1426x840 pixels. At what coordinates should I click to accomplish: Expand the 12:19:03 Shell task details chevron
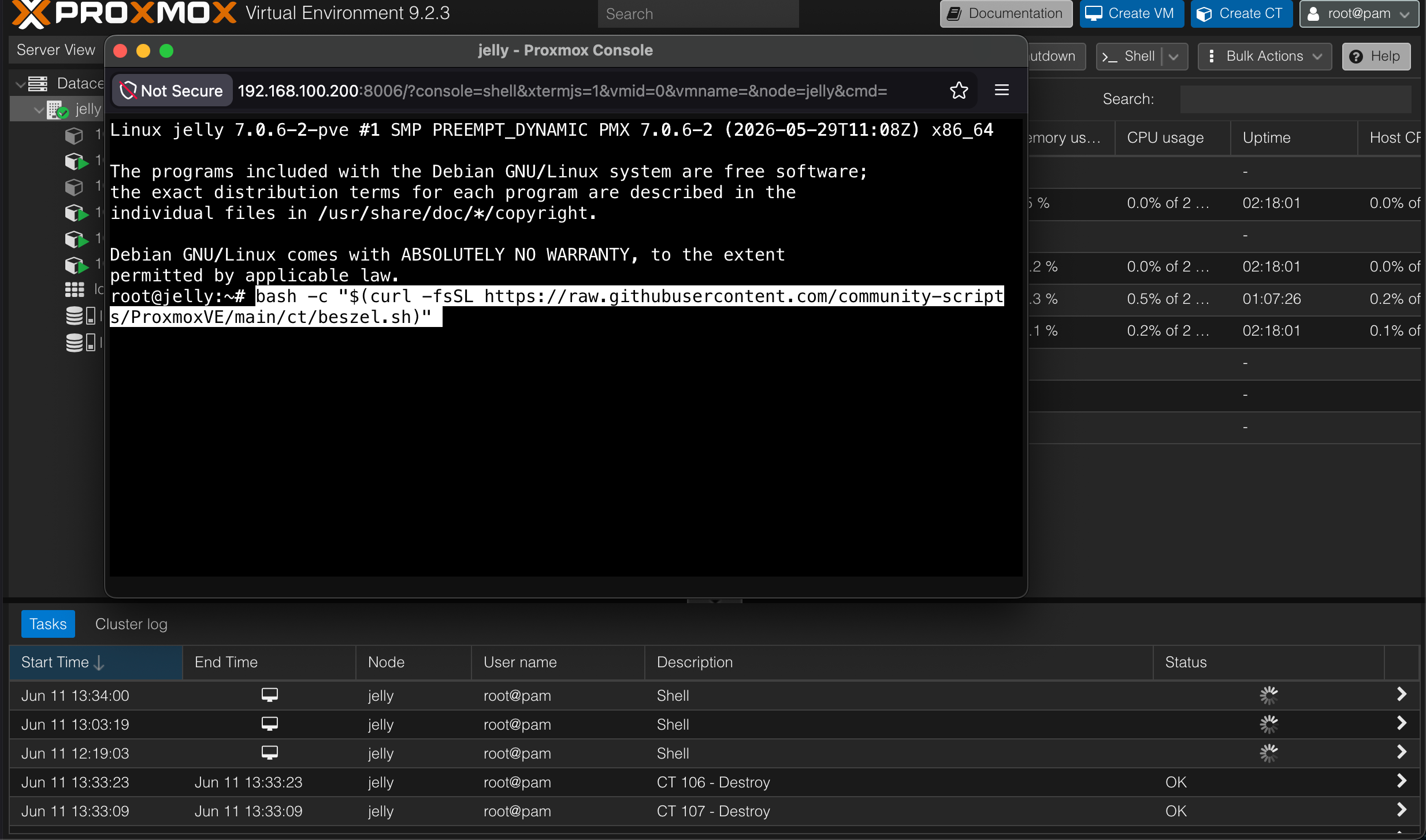coord(1401,752)
